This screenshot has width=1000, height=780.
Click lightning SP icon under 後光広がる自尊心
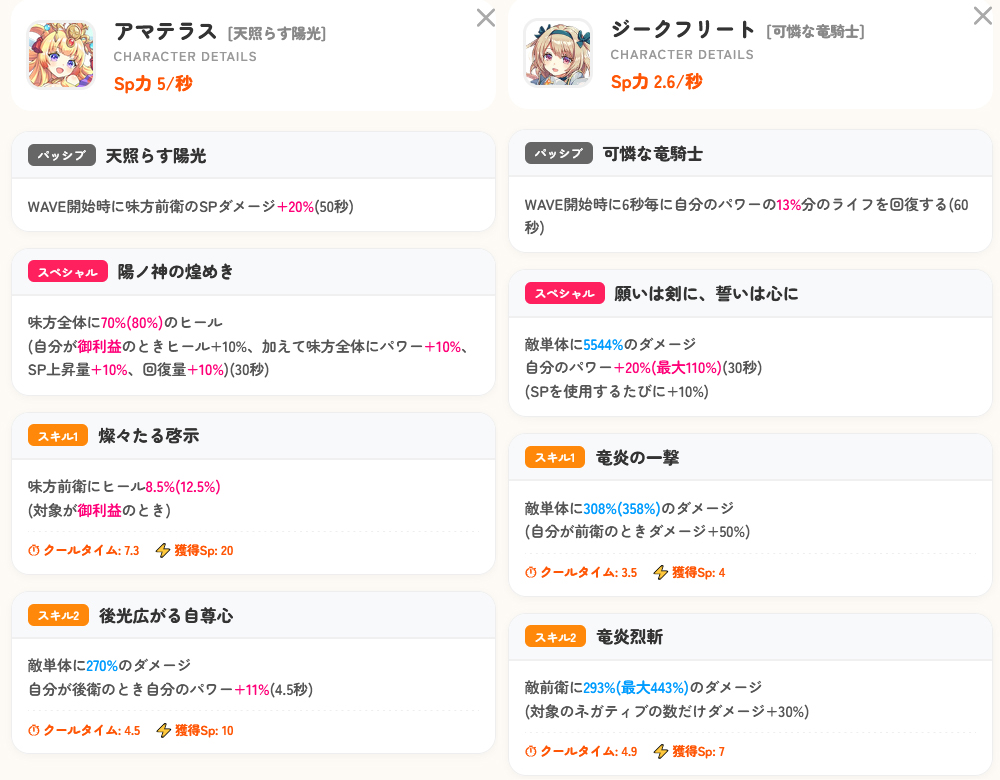point(163,730)
